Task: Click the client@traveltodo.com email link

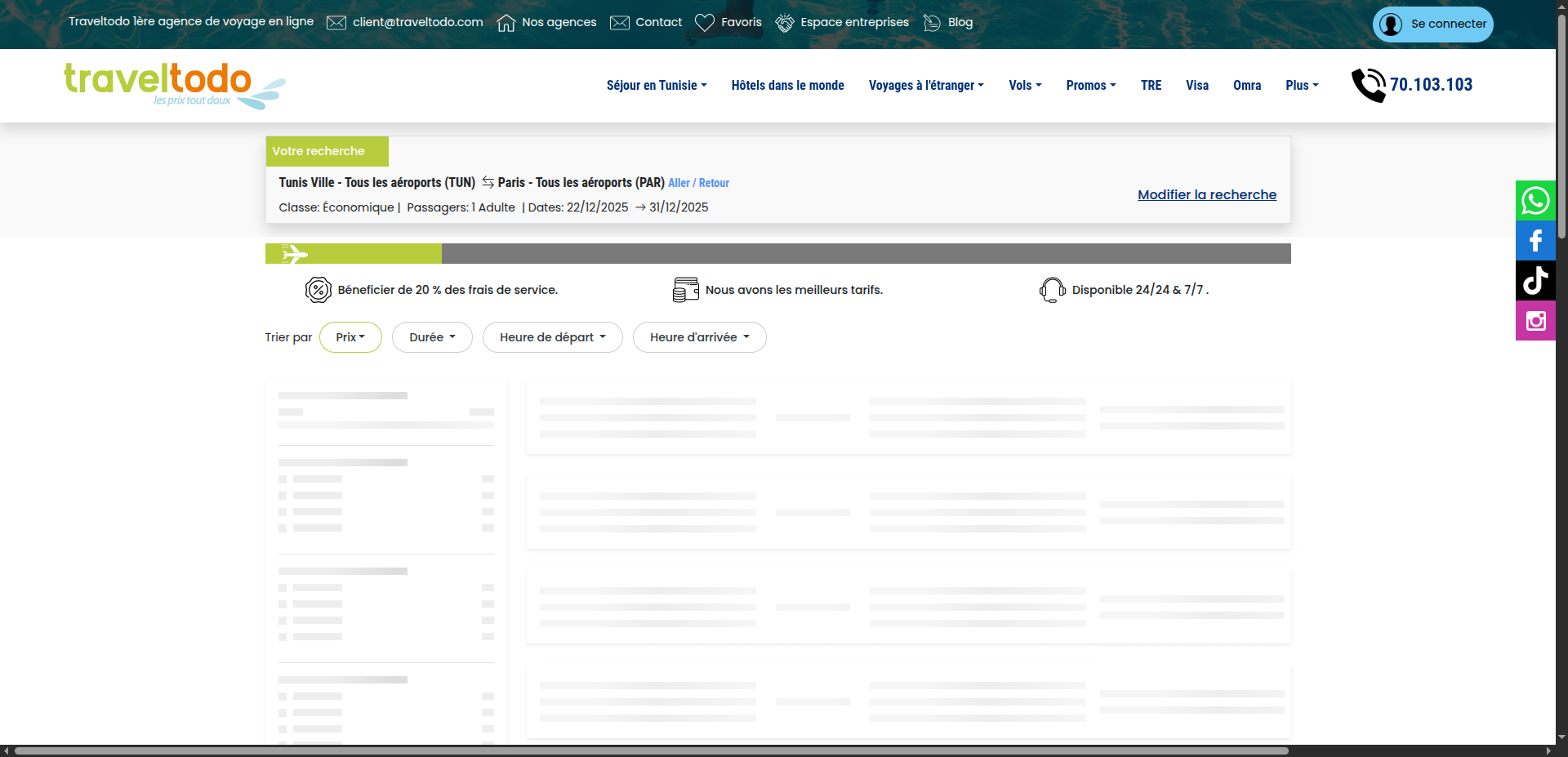Action: pyautogui.click(x=417, y=22)
